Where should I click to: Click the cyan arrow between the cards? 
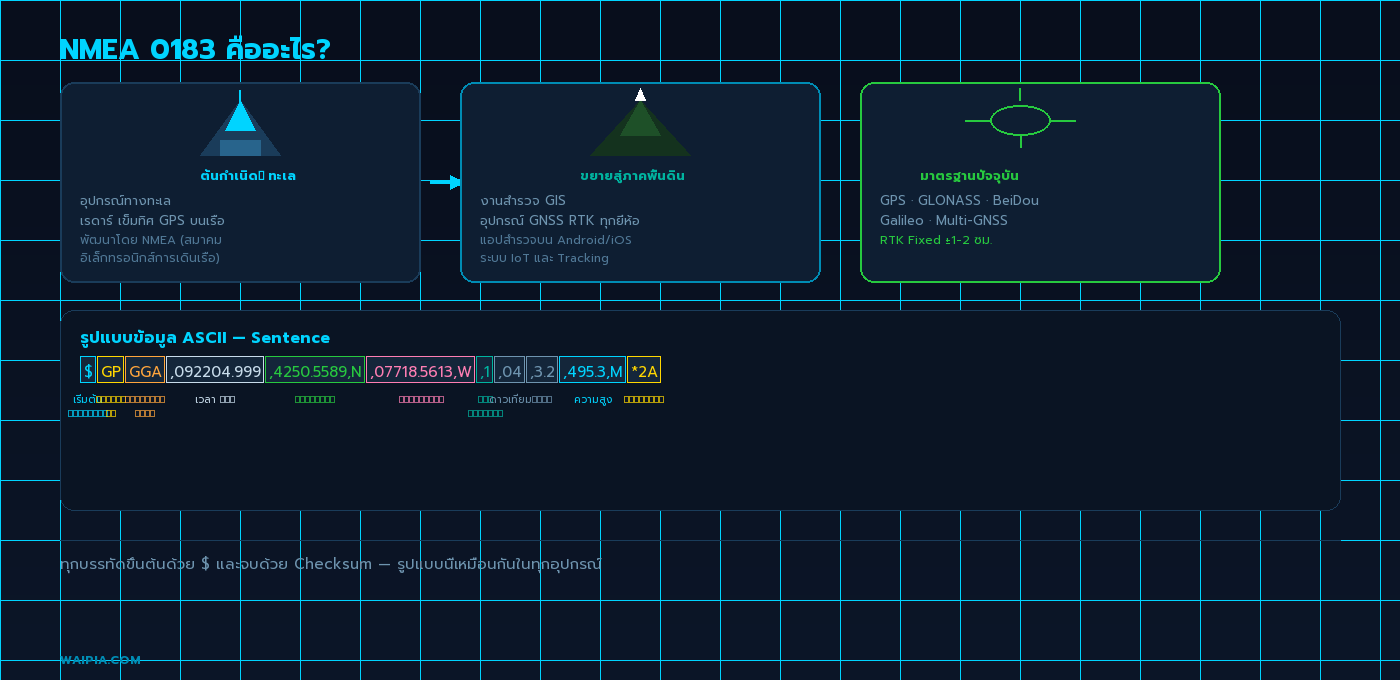(445, 182)
